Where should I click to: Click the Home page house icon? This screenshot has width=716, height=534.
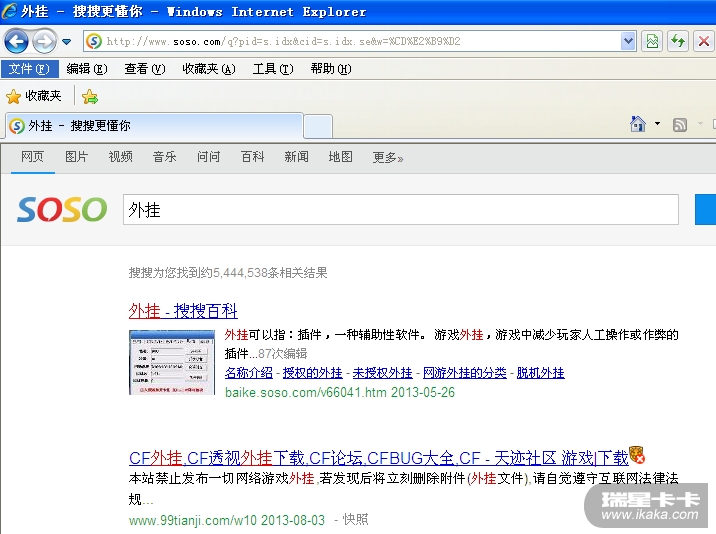[x=637, y=124]
